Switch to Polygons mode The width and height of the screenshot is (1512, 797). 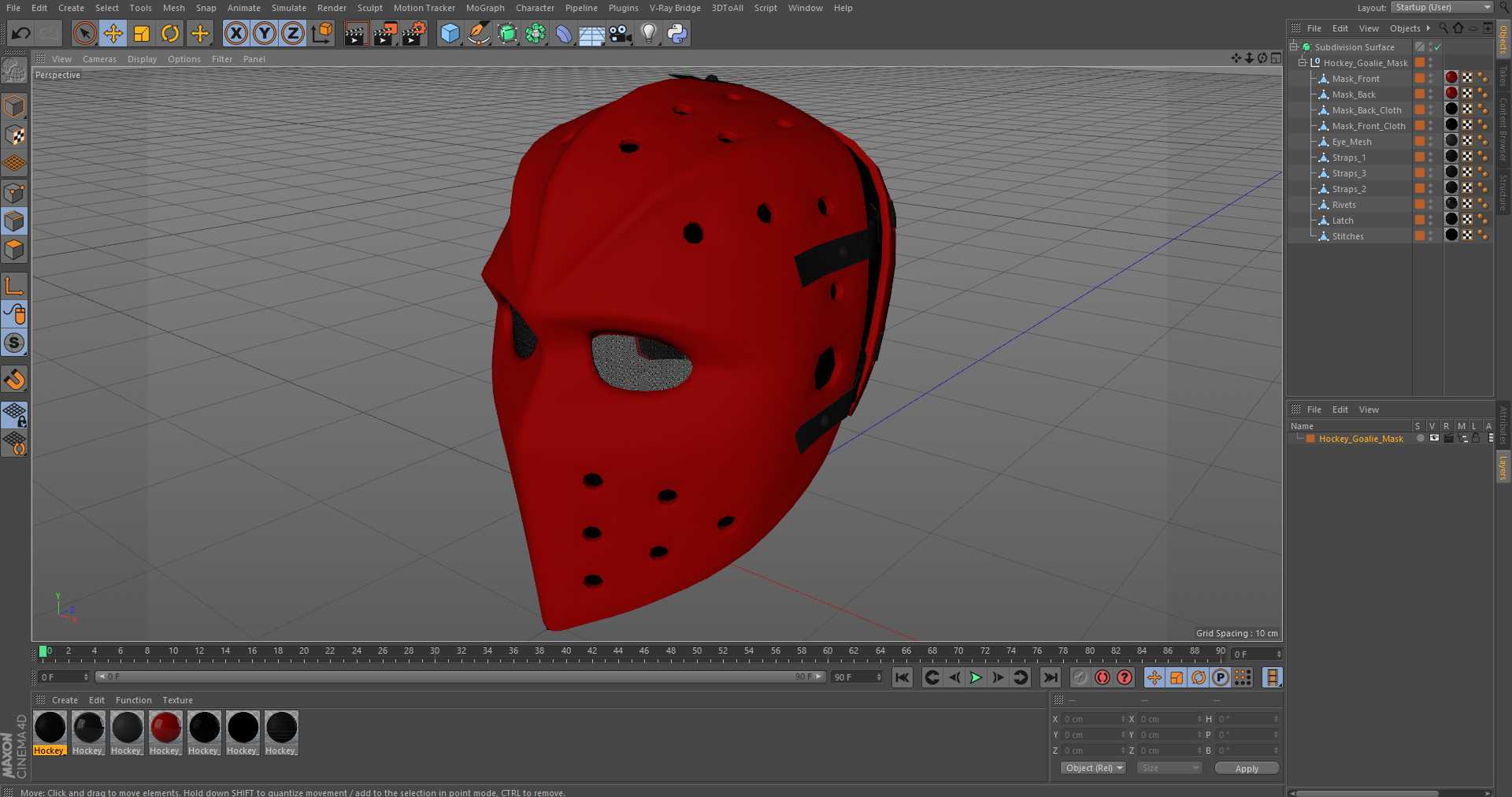pos(14,250)
